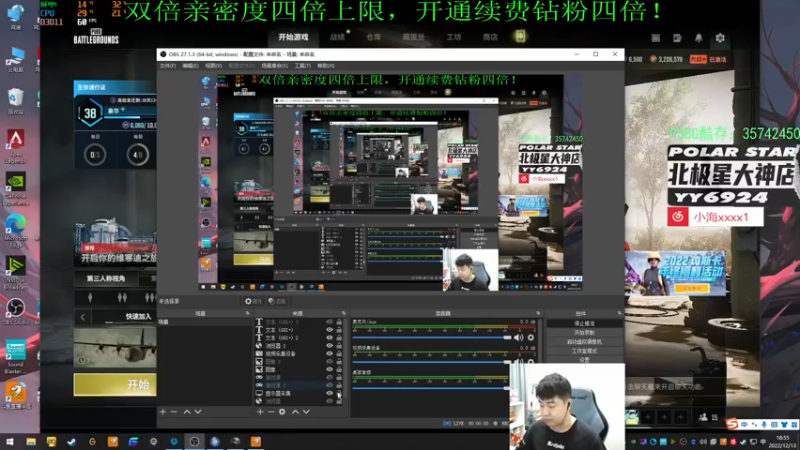Click PUBG back chevron beside 快速加入
Image resolution: width=800 pixels, height=450 pixels.
tap(83, 317)
